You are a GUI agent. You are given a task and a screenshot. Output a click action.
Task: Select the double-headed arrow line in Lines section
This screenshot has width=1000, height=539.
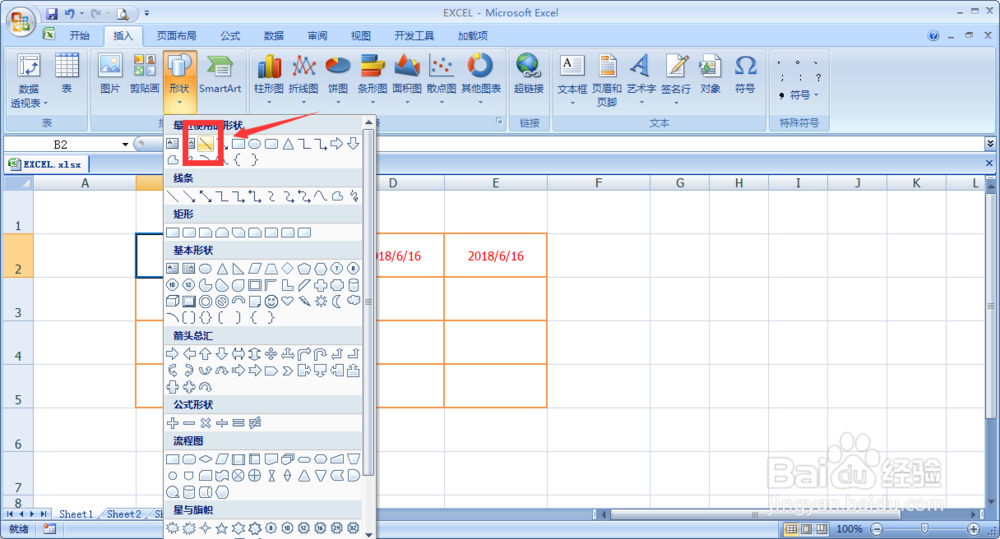(205, 196)
